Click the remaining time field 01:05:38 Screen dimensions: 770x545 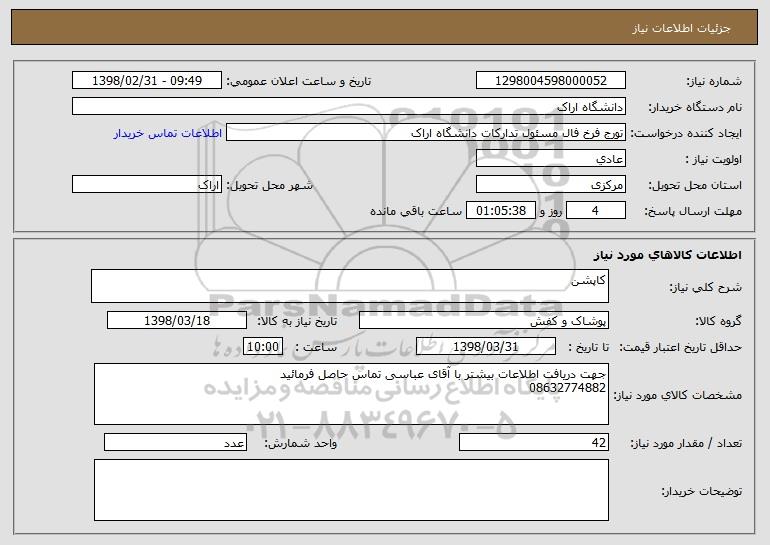(500, 210)
